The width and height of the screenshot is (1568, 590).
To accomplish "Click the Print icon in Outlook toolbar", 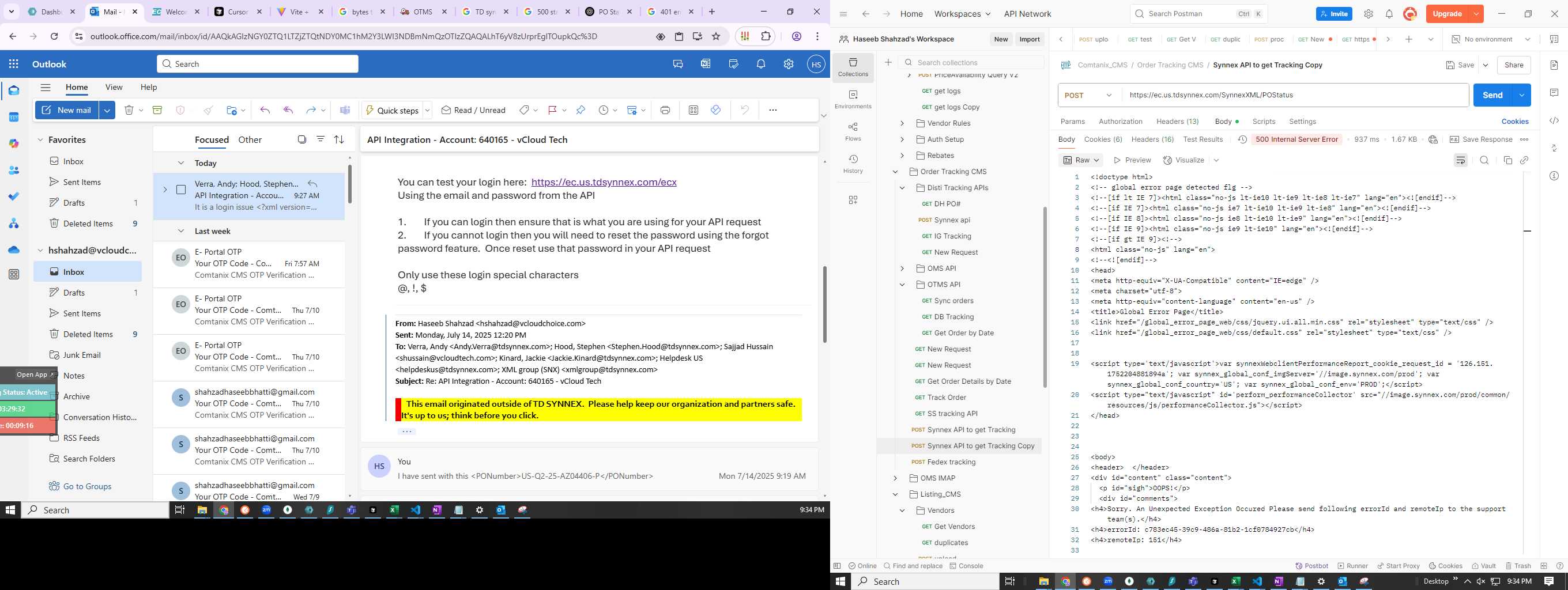I will point(665,110).
